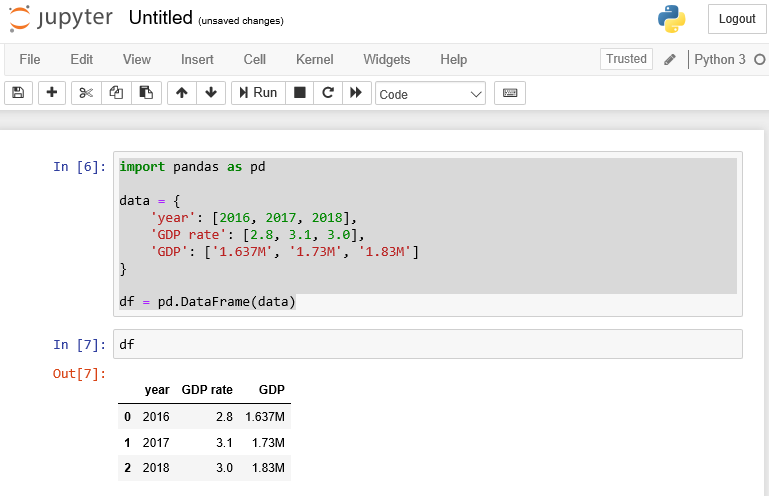Image resolution: width=769 pixels, height=496 pixels.
Task: Open the Widgets menu
Action: (x=386, y=59)
